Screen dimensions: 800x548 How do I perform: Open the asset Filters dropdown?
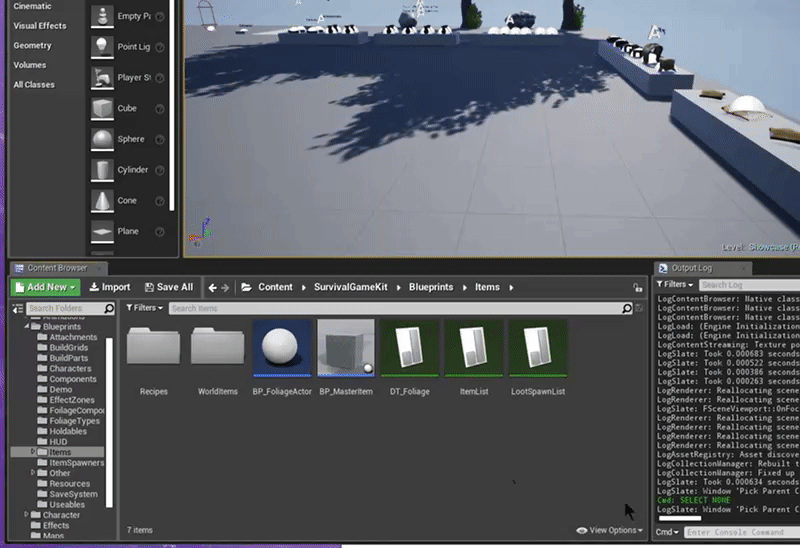(x=144, y=308)
